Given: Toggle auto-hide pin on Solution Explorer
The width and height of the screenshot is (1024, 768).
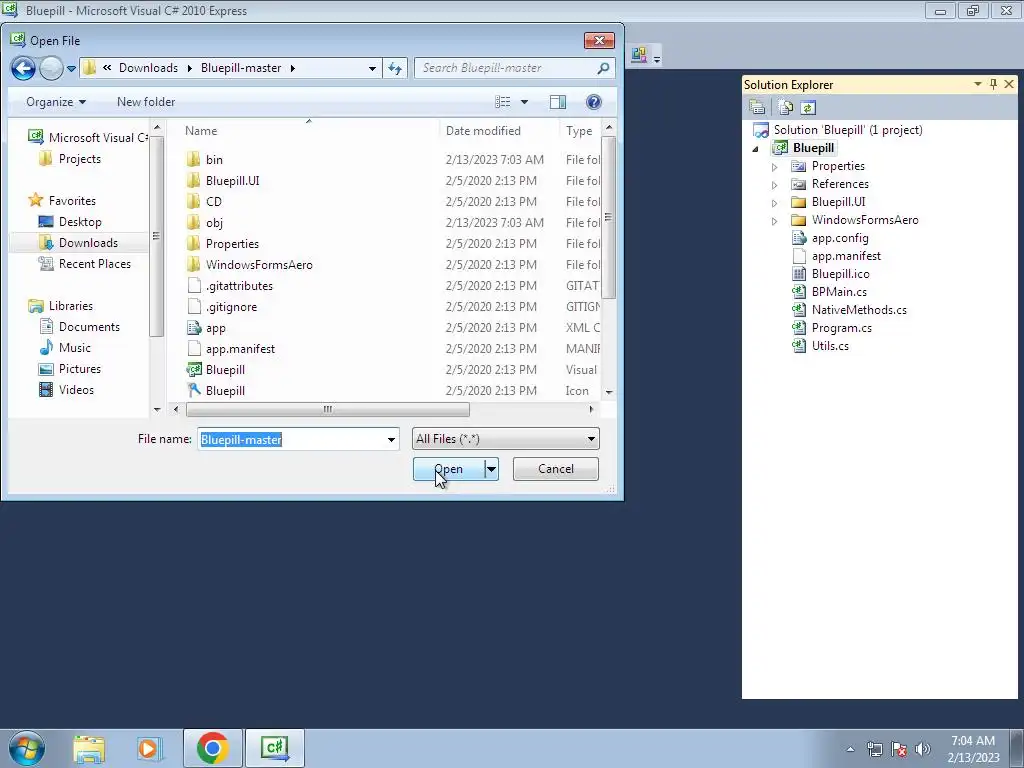Looking at the screenshot, I should click(993, 84).
